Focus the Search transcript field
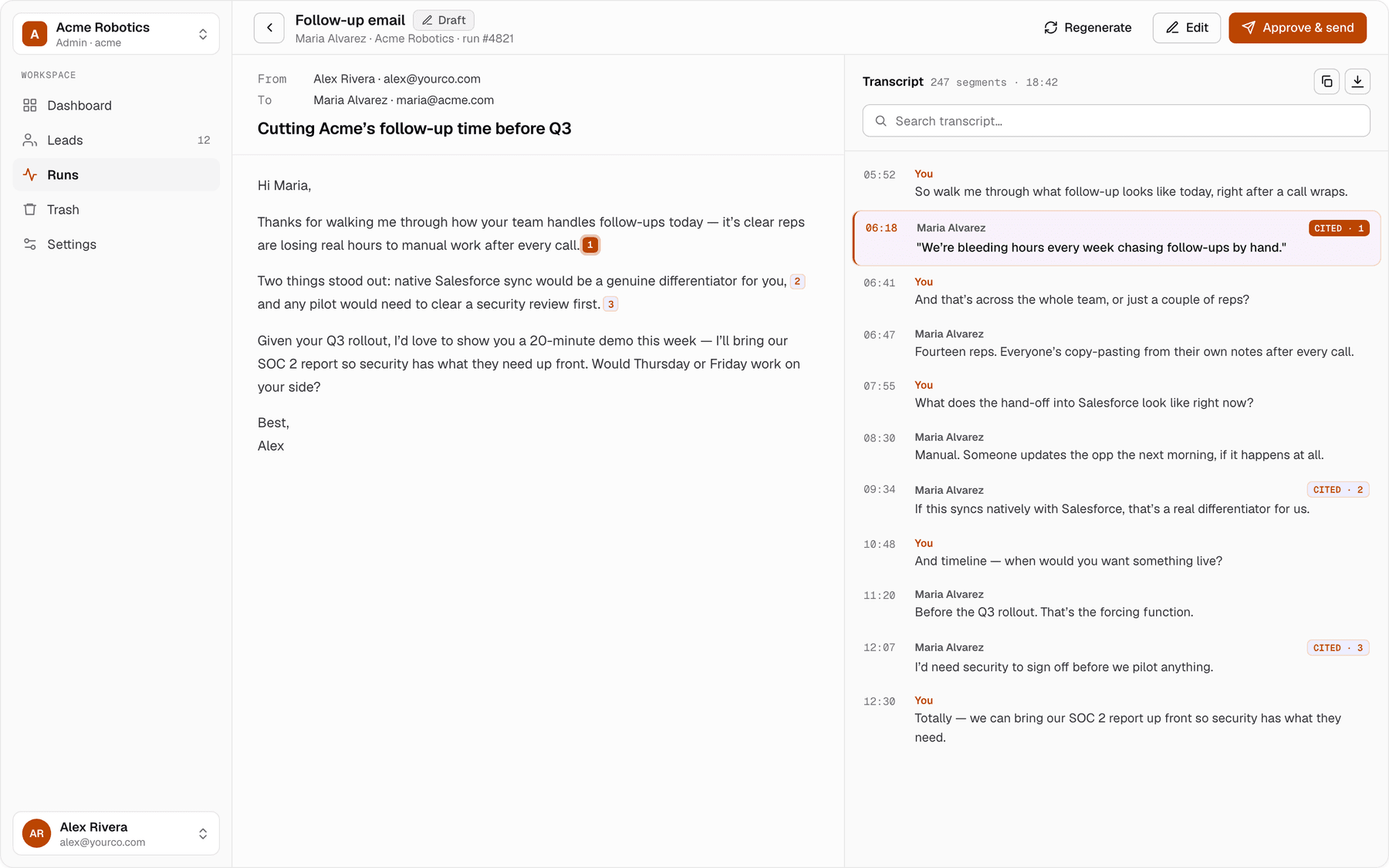 click(x=1117, y=121)
